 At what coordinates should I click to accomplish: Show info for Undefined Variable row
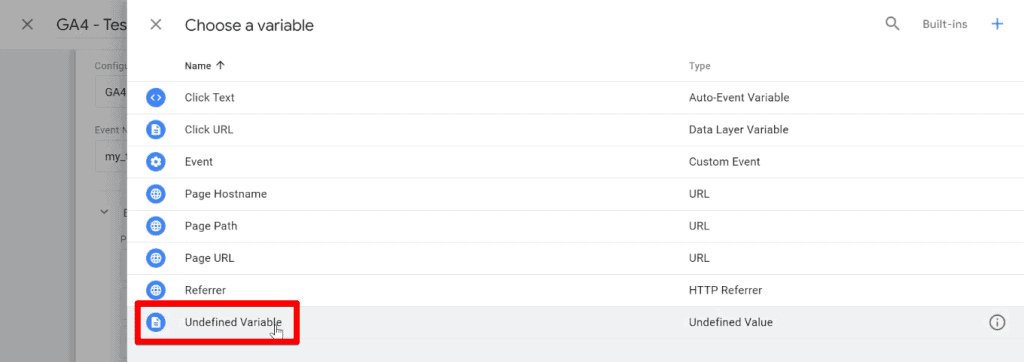(997, 322)
